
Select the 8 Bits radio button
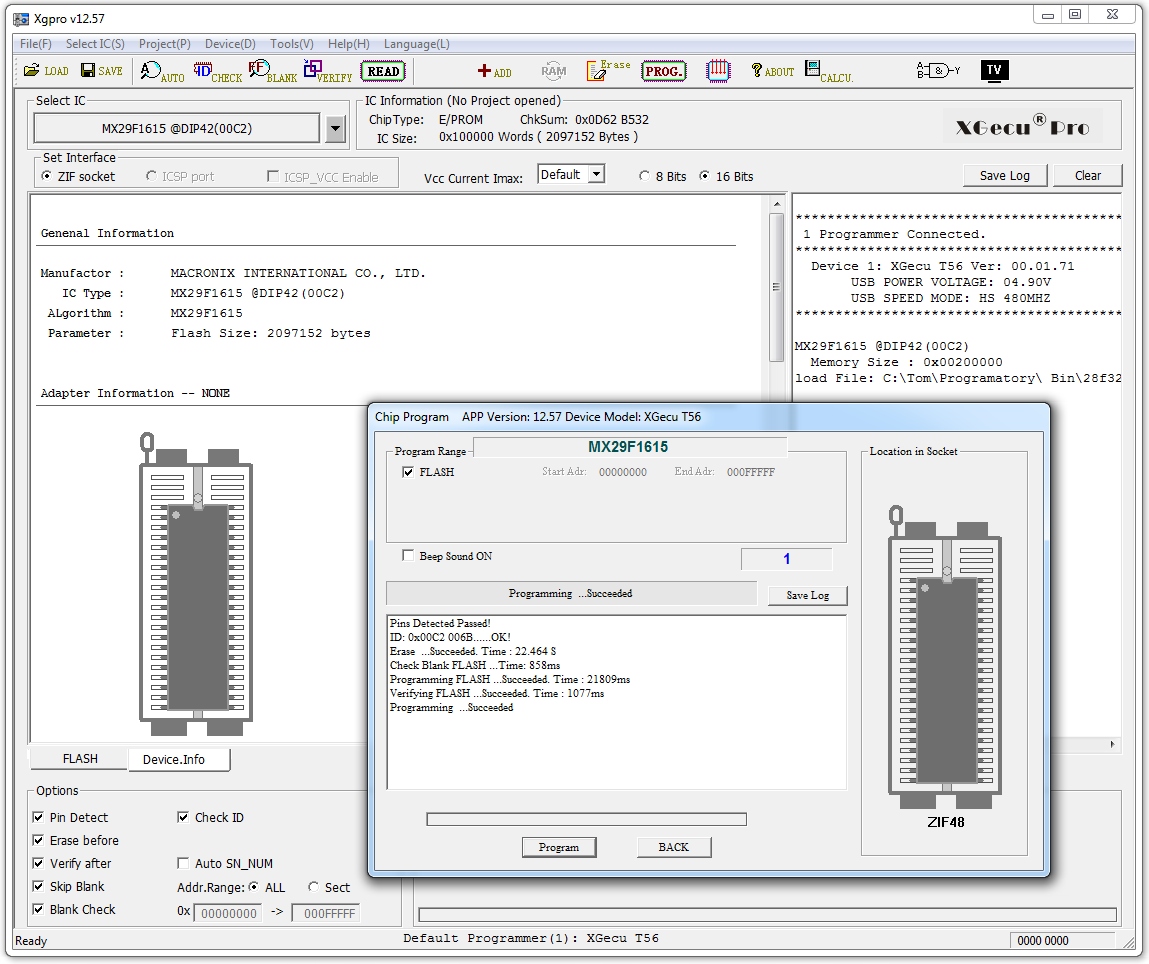pos(645,176)
